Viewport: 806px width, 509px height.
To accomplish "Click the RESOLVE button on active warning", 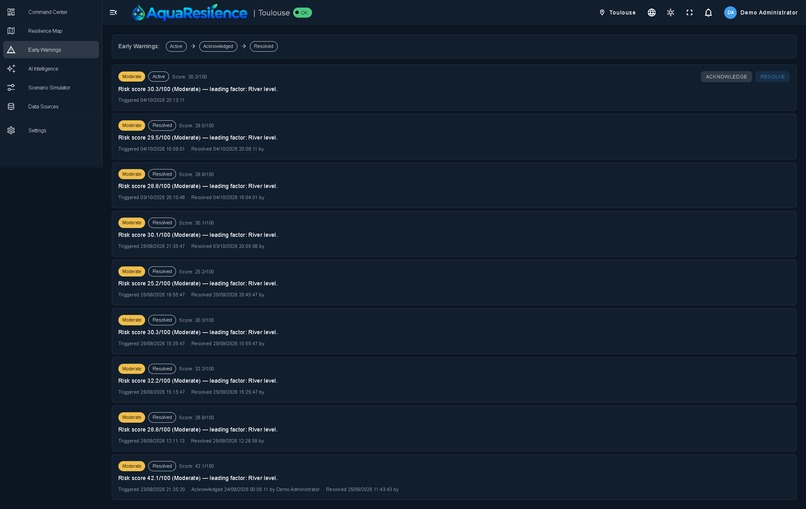I will (x=772, y=77).
